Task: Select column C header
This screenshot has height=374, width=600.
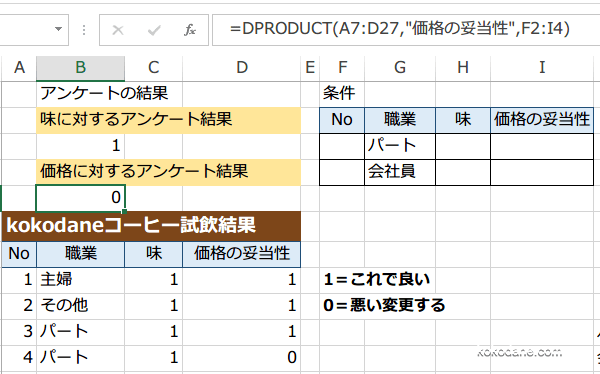Action: (x=153, y=68)
